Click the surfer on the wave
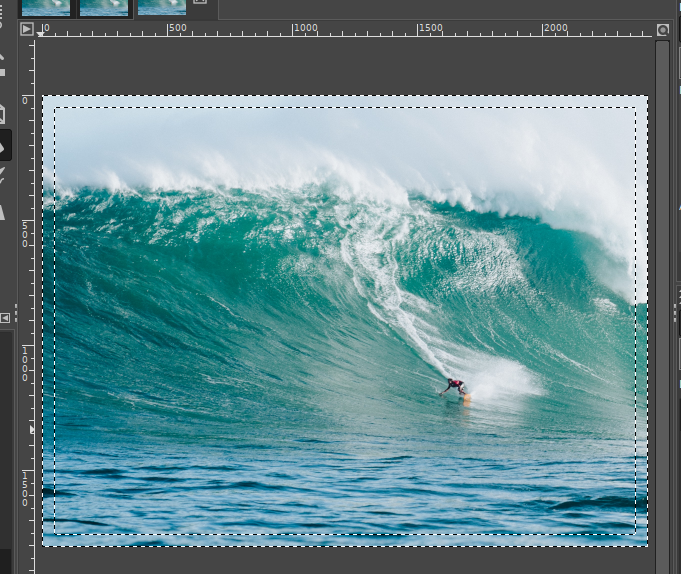 [455, 385]
